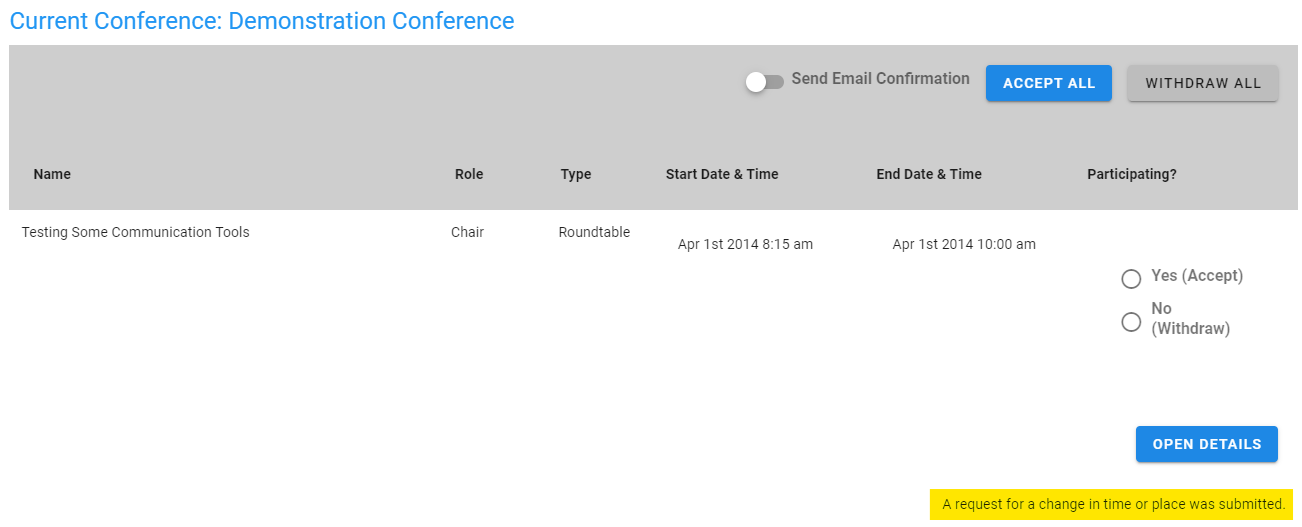
Task: Click the Participating? column header
Action: tap(1132, 174)
